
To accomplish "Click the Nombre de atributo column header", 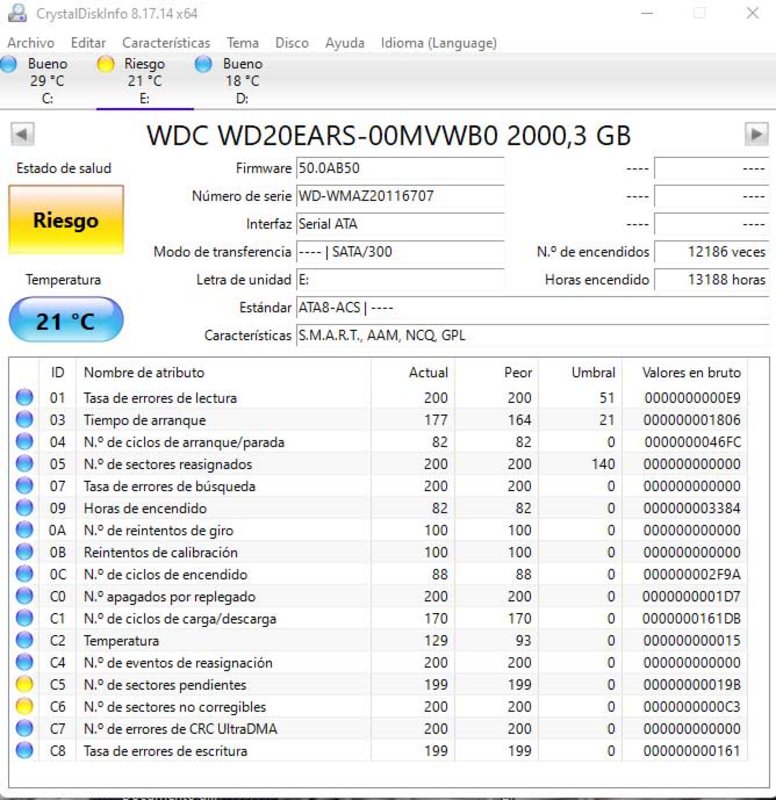I will coord(223,372).
